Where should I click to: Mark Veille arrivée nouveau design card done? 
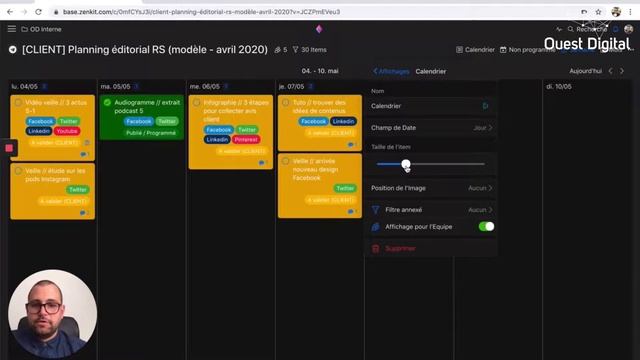coord(286,161)
